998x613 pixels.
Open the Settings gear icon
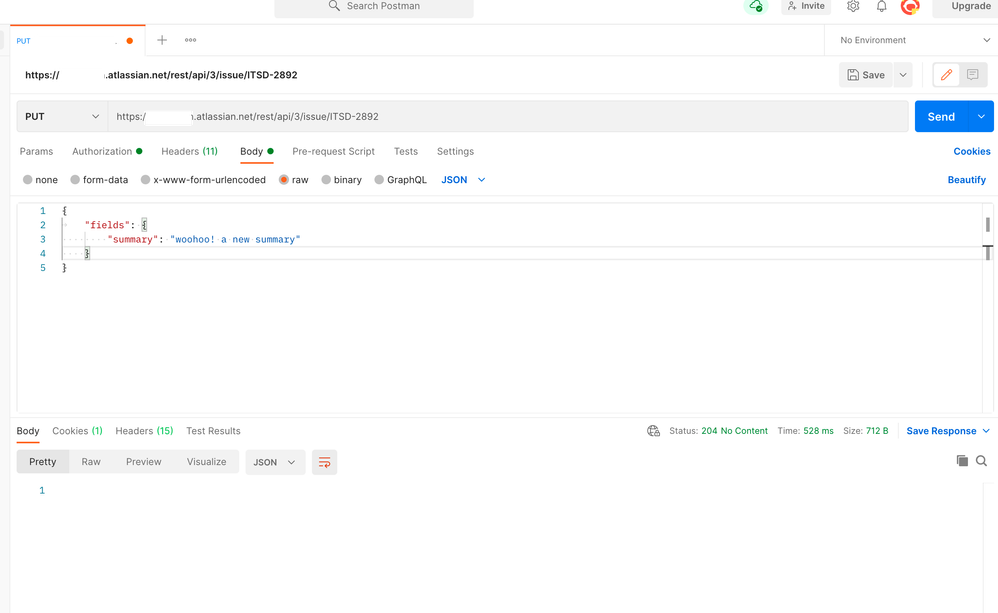tap(853, 6)
